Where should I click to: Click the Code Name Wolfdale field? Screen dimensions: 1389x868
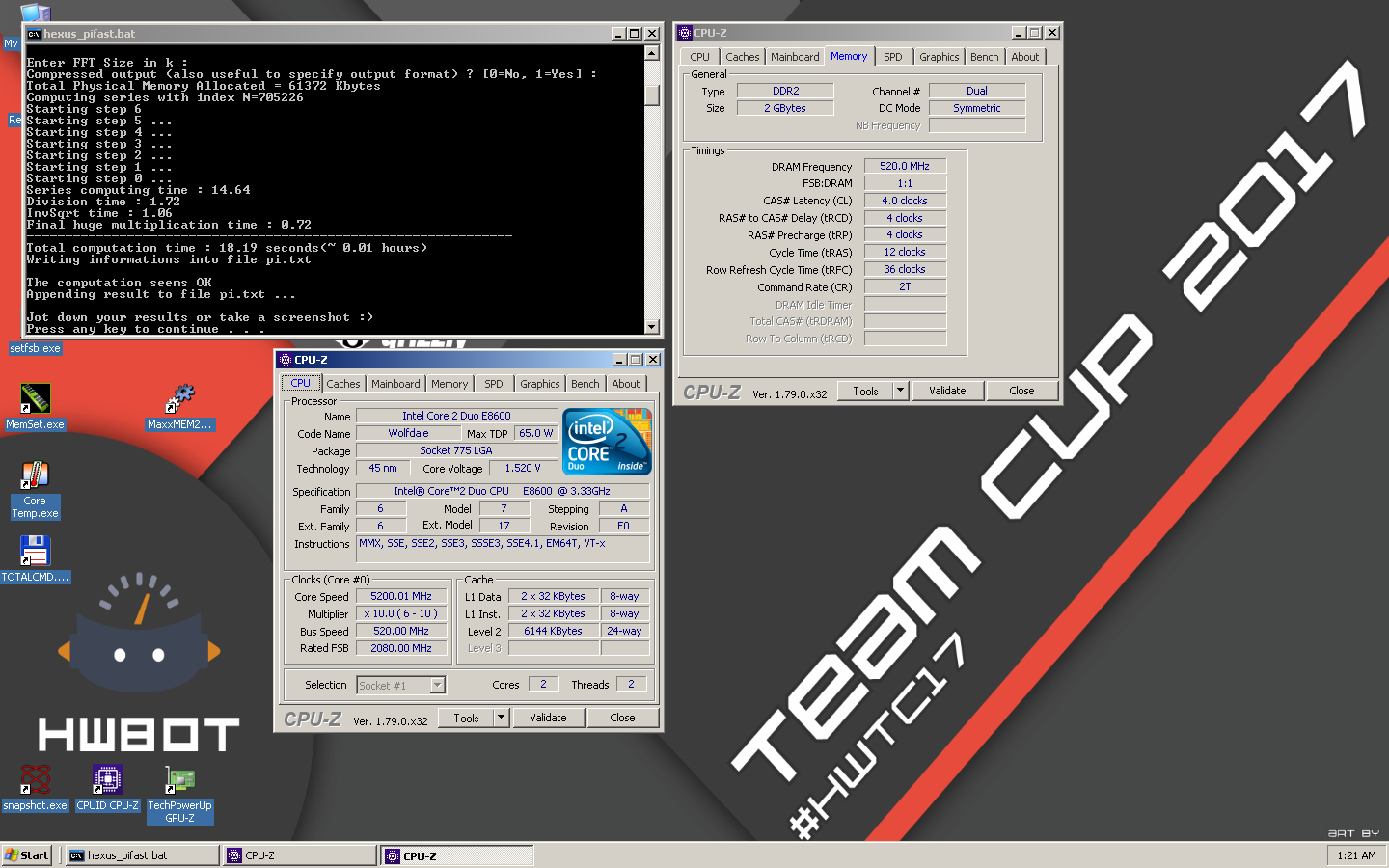point(409,433)
